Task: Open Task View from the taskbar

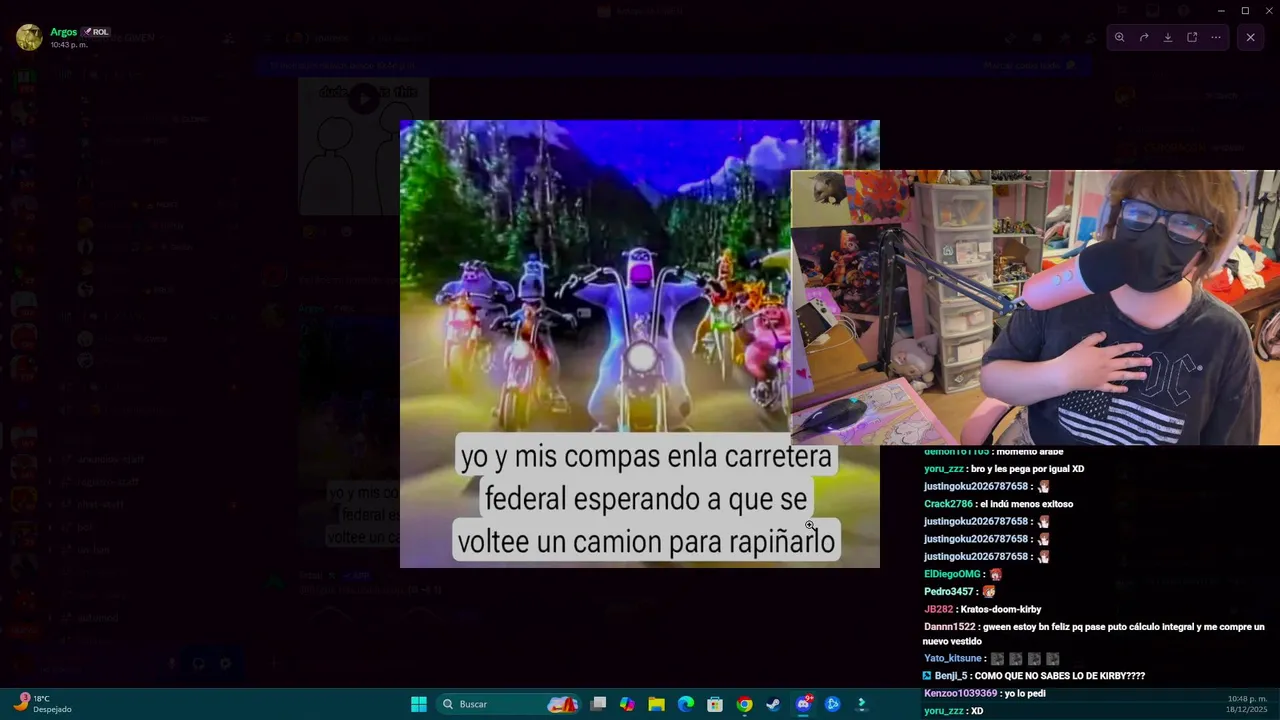Action: click(598, 704)
